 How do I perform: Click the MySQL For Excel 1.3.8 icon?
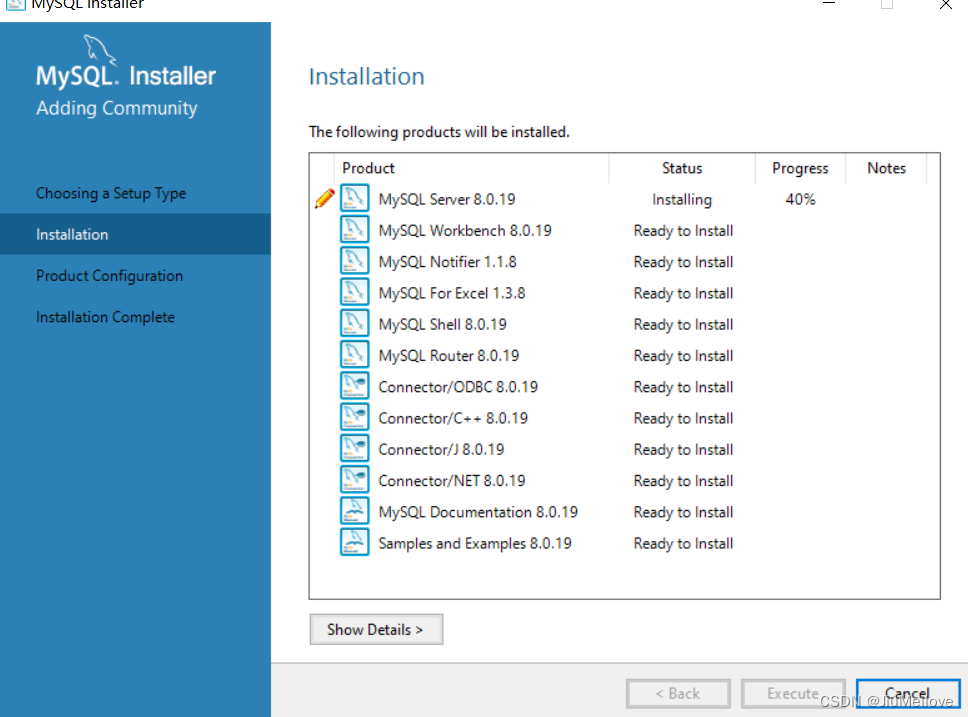pos(354,292)
